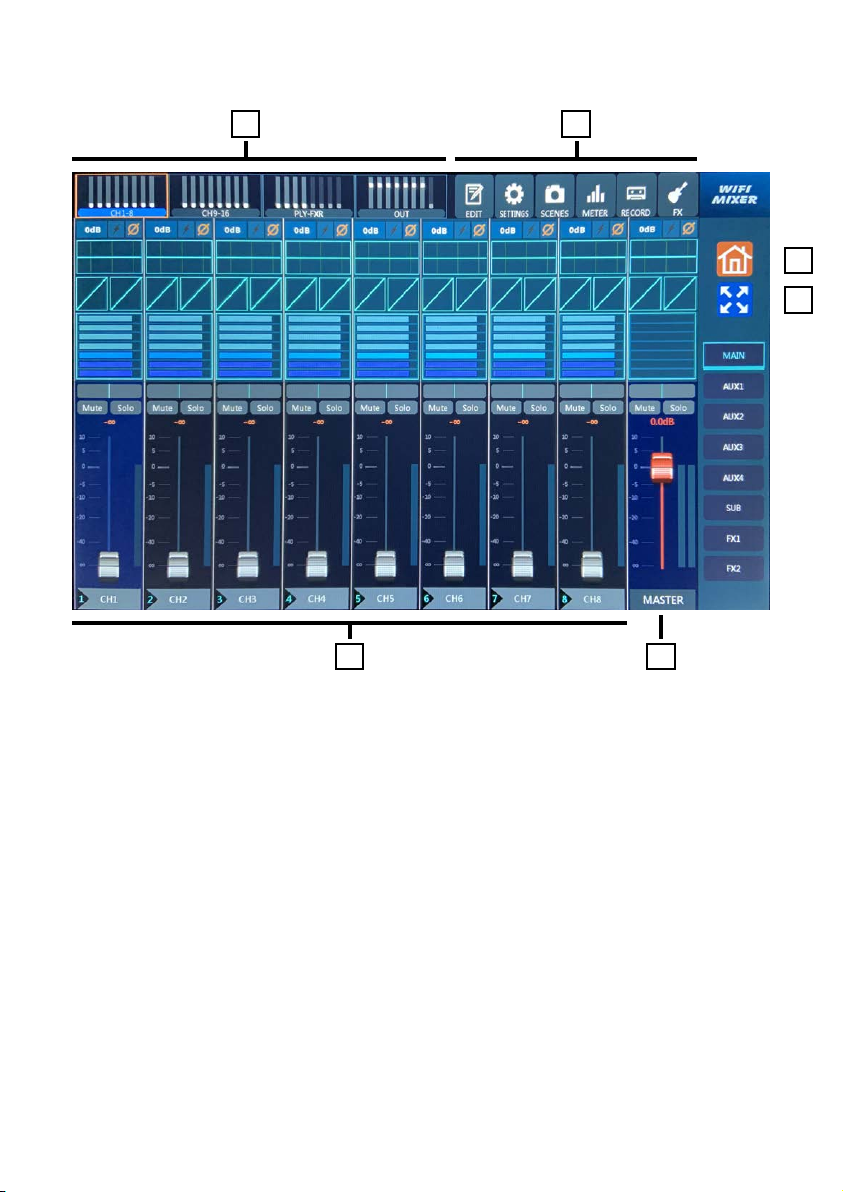Open SCENES camera icon
The width and height of the screenshot is (843, 1192).
[554, 197]
